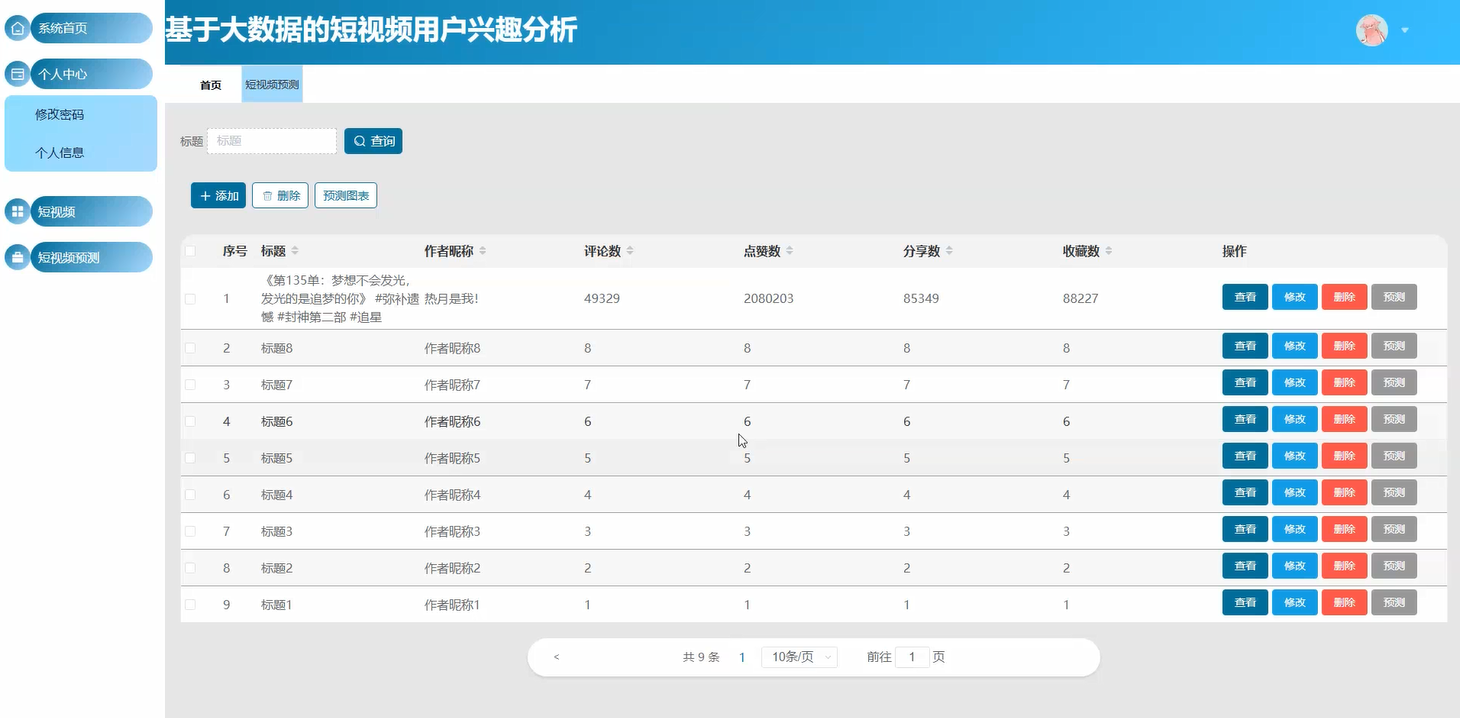The height and width of the screenshot is (718, 1460).
Task: Expand the dropdown arrow beside the avatar
Action: pyautogui.click(x=1405, y=30)
